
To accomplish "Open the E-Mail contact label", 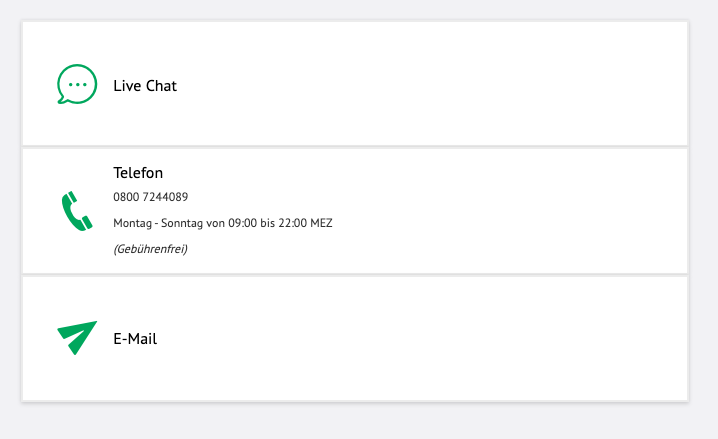I will [135, 339].
